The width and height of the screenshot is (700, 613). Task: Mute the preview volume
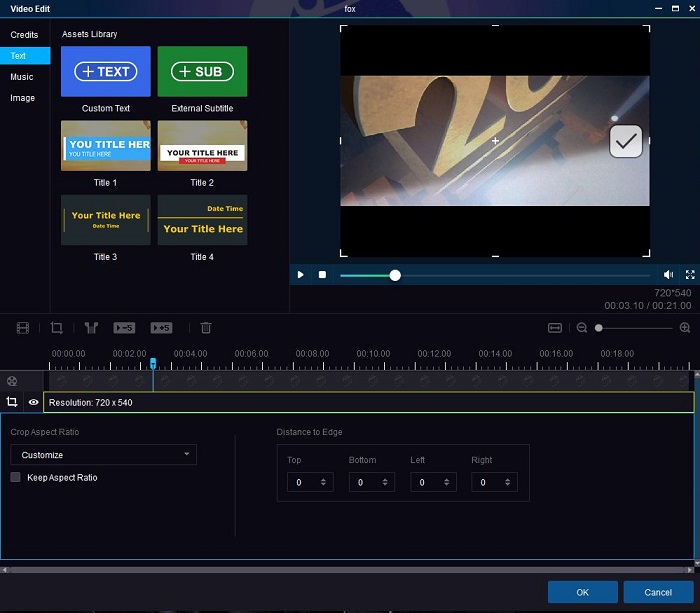pos(668,275)
